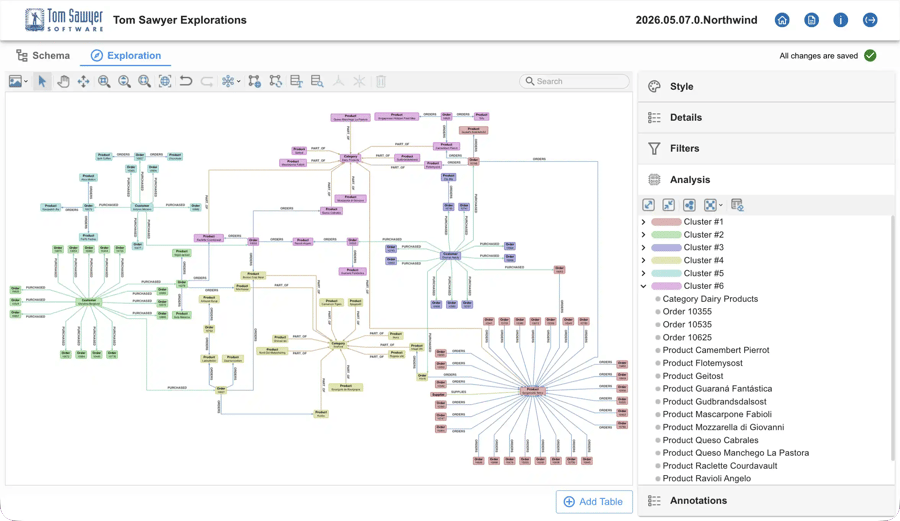Expand Cluster #4 with its chevron
Screen dimensions: 900x521
pyautogui.click(x=643, y=260)
